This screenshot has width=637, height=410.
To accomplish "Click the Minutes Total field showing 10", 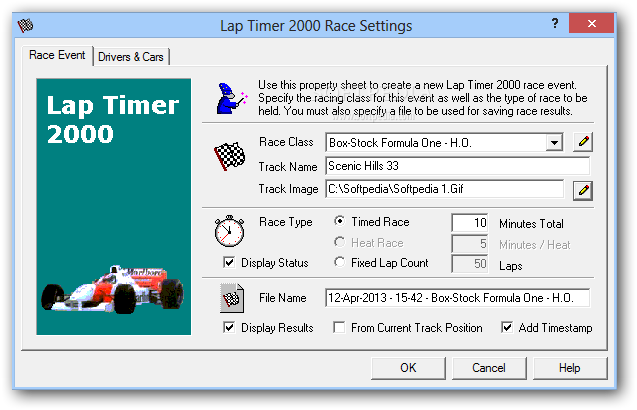I will [x=470, y=223].
